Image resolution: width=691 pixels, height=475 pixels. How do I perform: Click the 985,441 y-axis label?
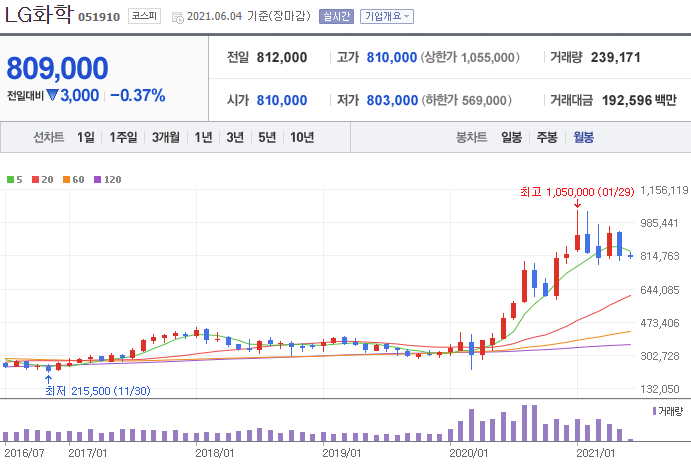[x=659, y=223]
